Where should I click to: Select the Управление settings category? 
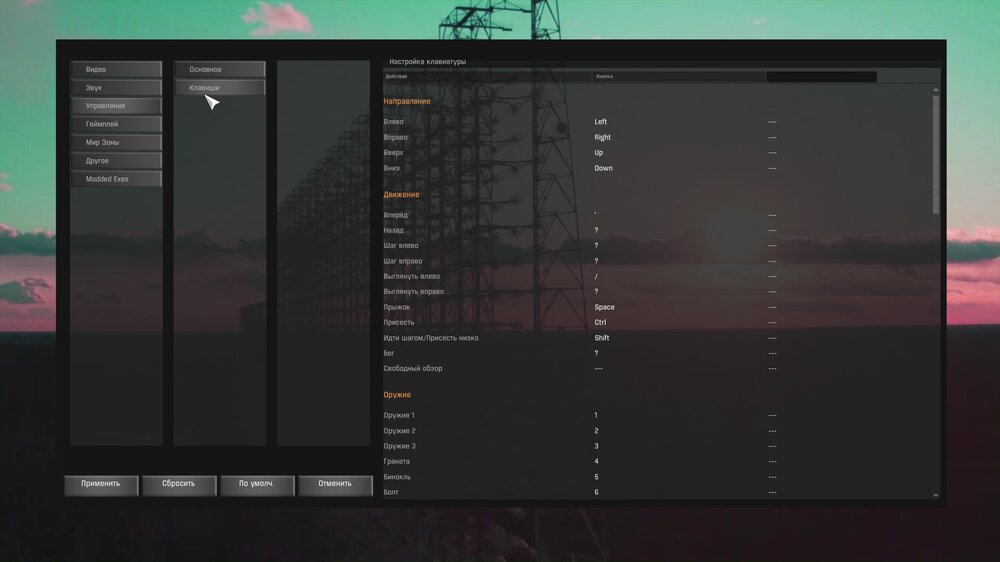[116, 106]
